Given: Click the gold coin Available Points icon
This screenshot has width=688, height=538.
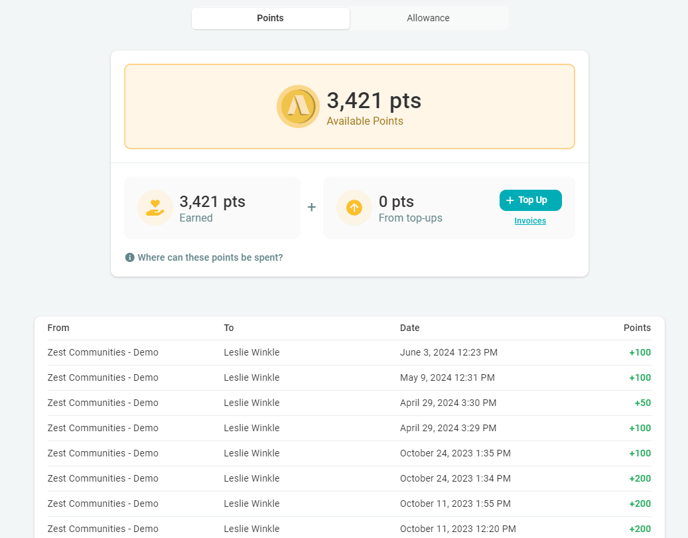Looking at the screenshot, I should tap(298, 107).
